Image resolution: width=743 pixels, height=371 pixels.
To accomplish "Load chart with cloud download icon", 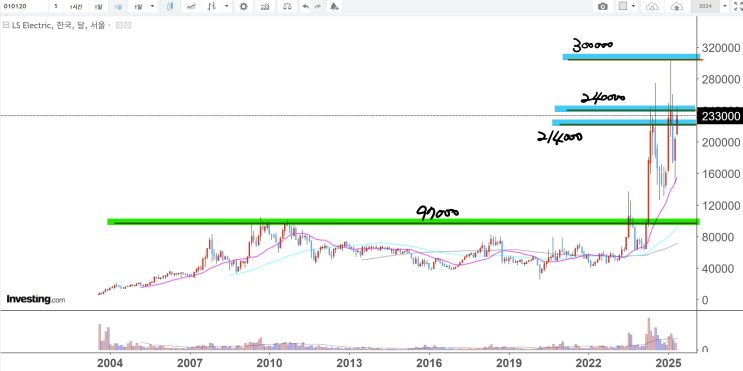I will tap(652, 7).
